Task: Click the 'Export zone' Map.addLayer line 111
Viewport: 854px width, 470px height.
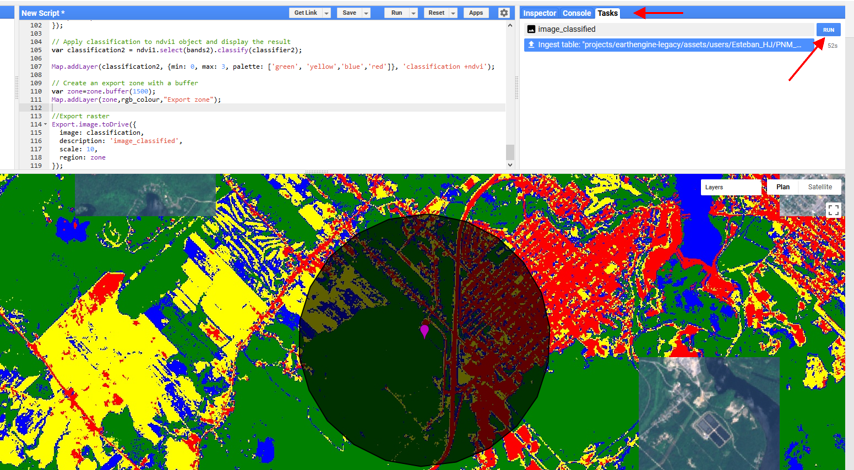Action: click(x=137, y=100)
